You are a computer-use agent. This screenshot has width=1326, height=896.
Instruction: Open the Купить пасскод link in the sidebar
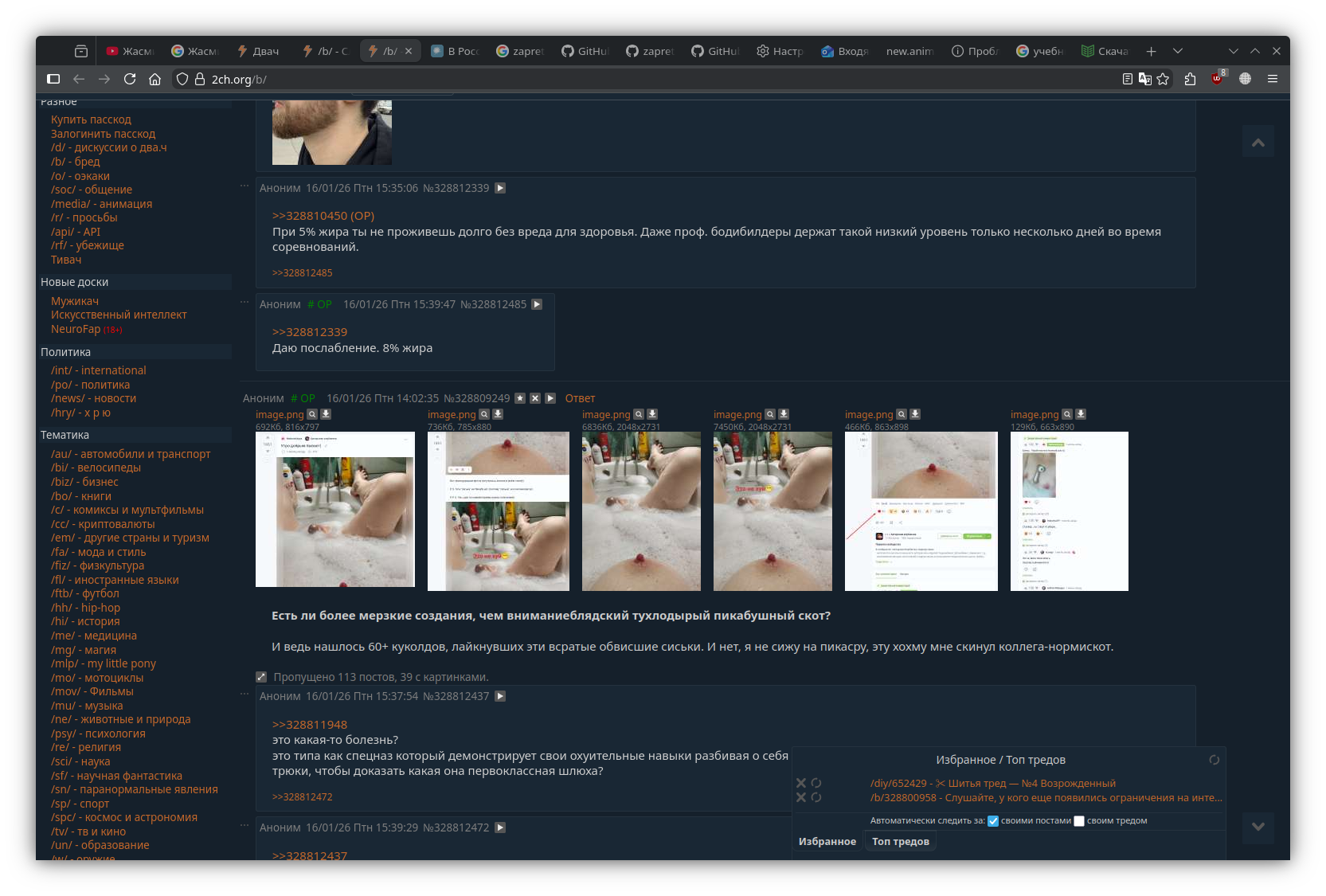[x=92, y=120]
